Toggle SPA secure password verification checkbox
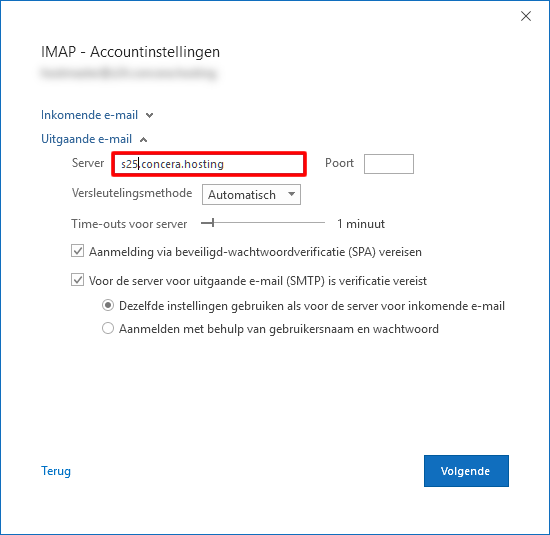550x535 pixels. 78,251
